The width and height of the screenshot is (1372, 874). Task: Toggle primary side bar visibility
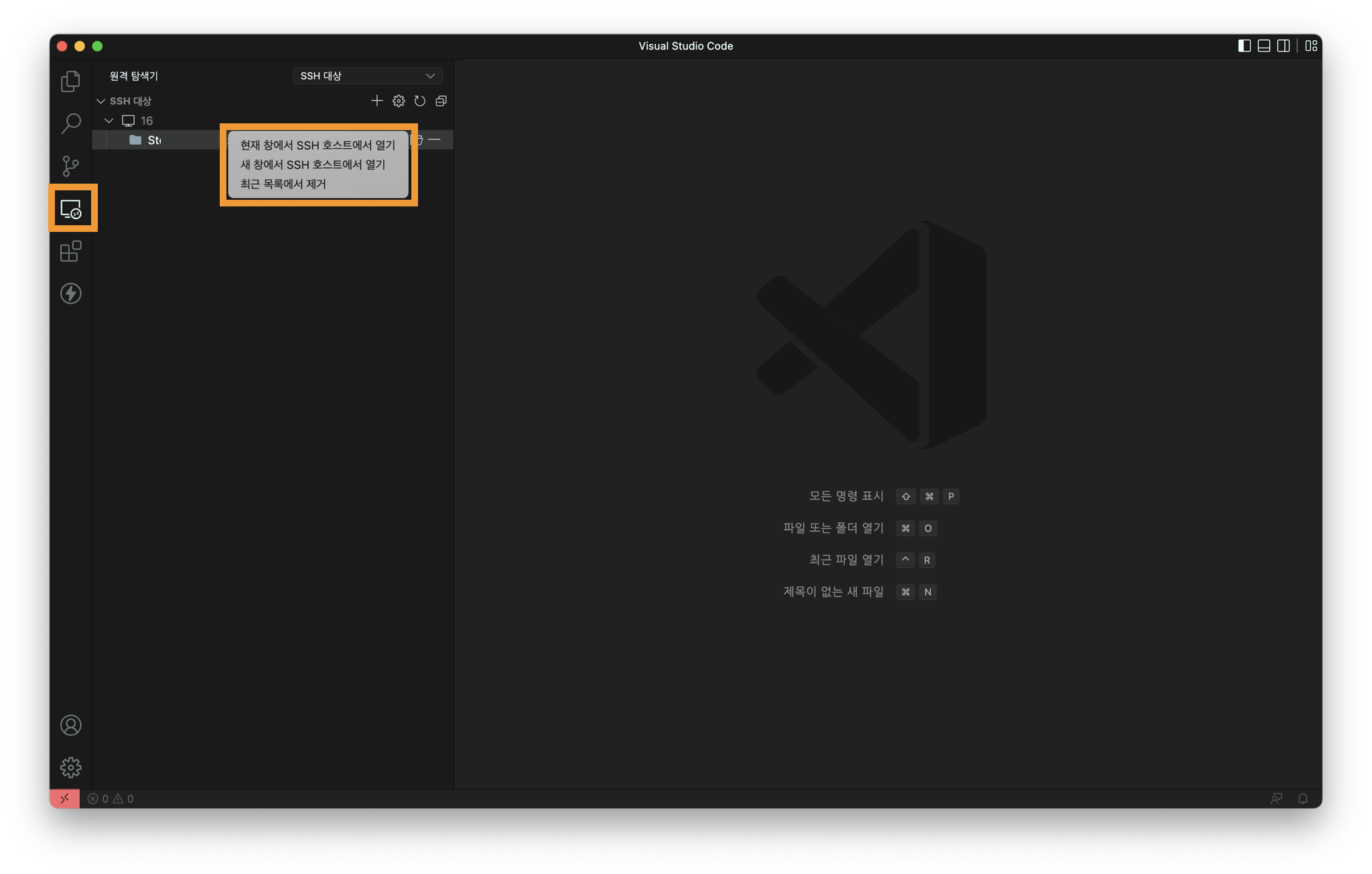point(1244,46)
